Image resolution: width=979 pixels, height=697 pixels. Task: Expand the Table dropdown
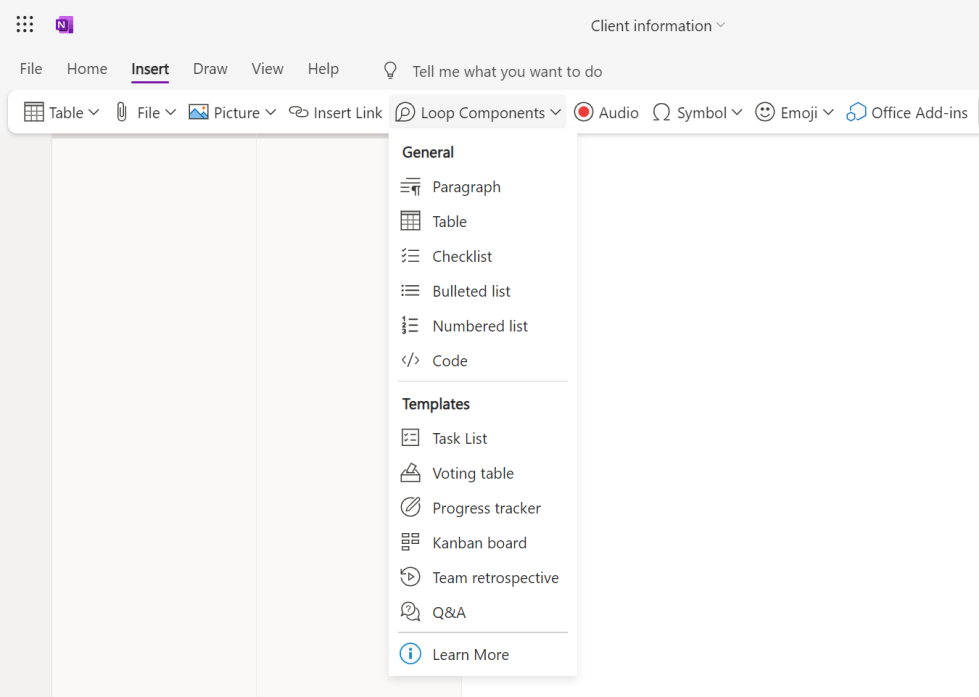60,112
